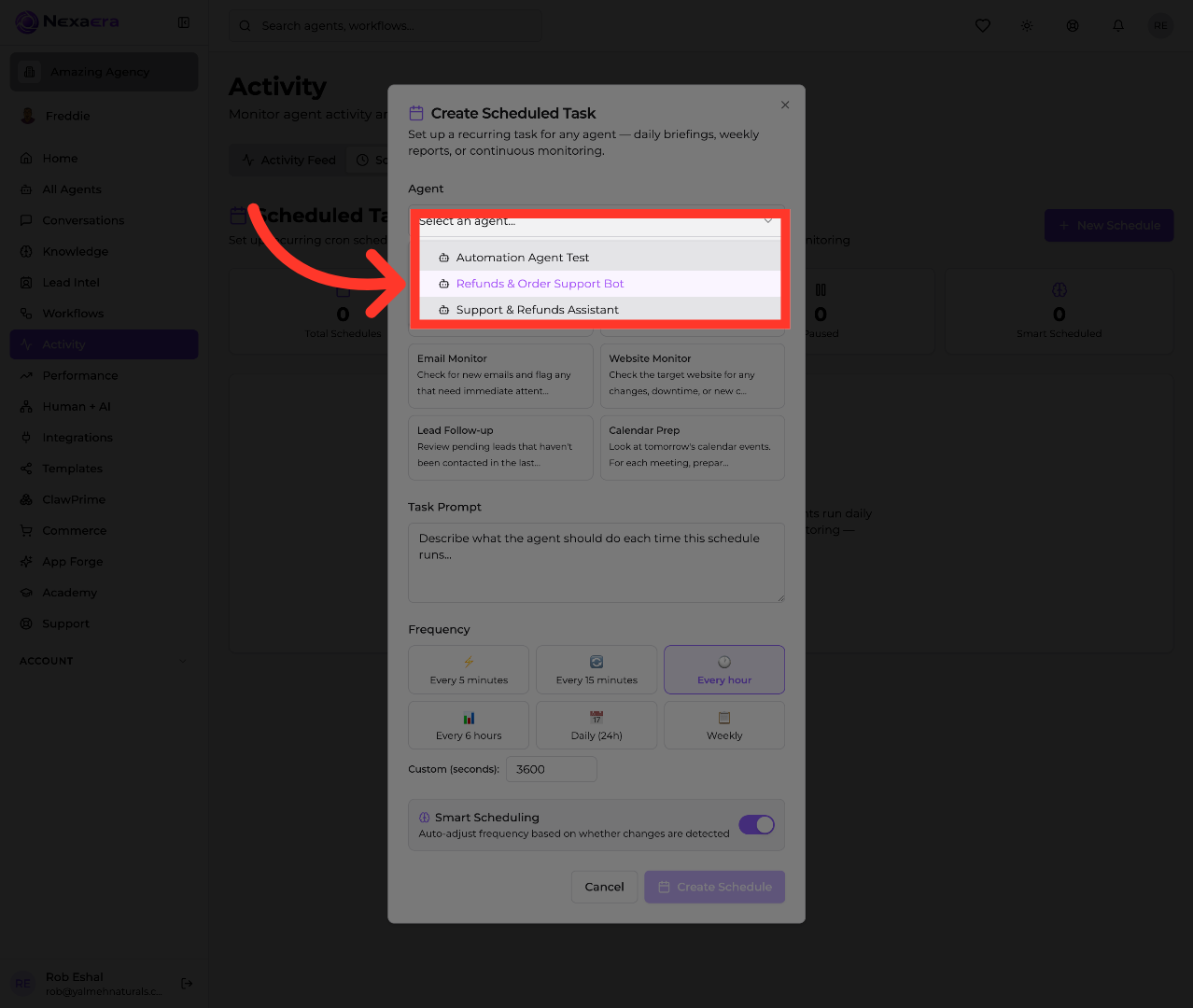Image resolution: width=1193 pixels, height=1008 pixels.
Task: Click the RE avatar in top bar
Action: (x=1160, y=25)
